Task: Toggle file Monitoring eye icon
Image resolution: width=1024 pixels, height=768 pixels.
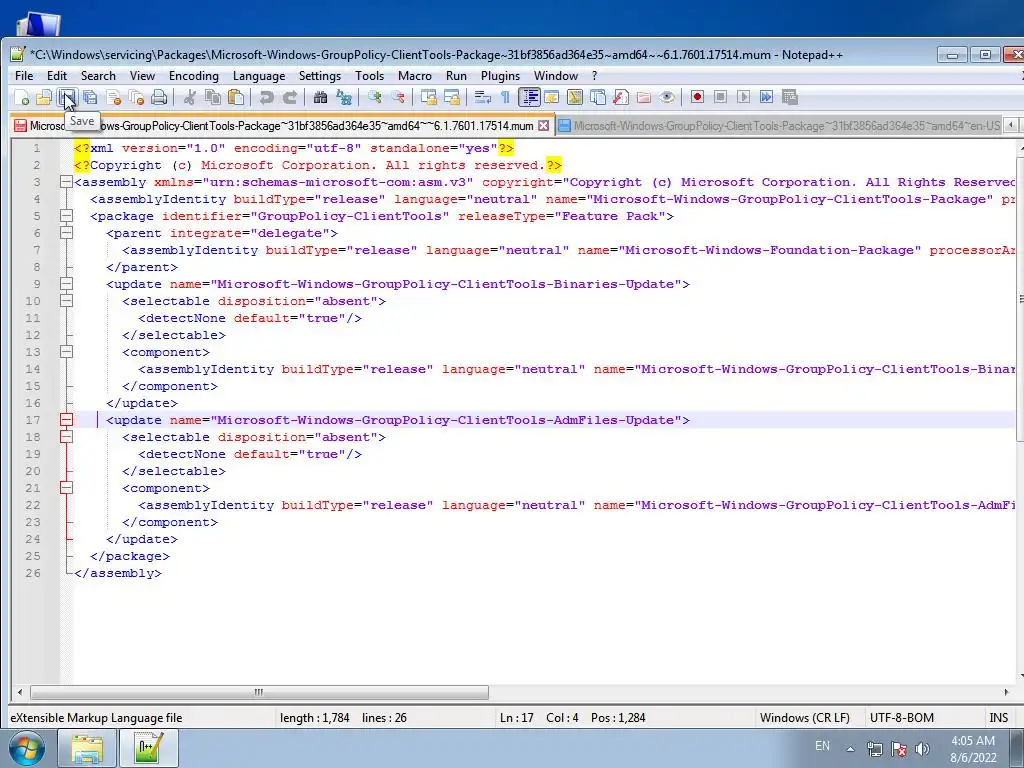Action: [x=667, y=97]
